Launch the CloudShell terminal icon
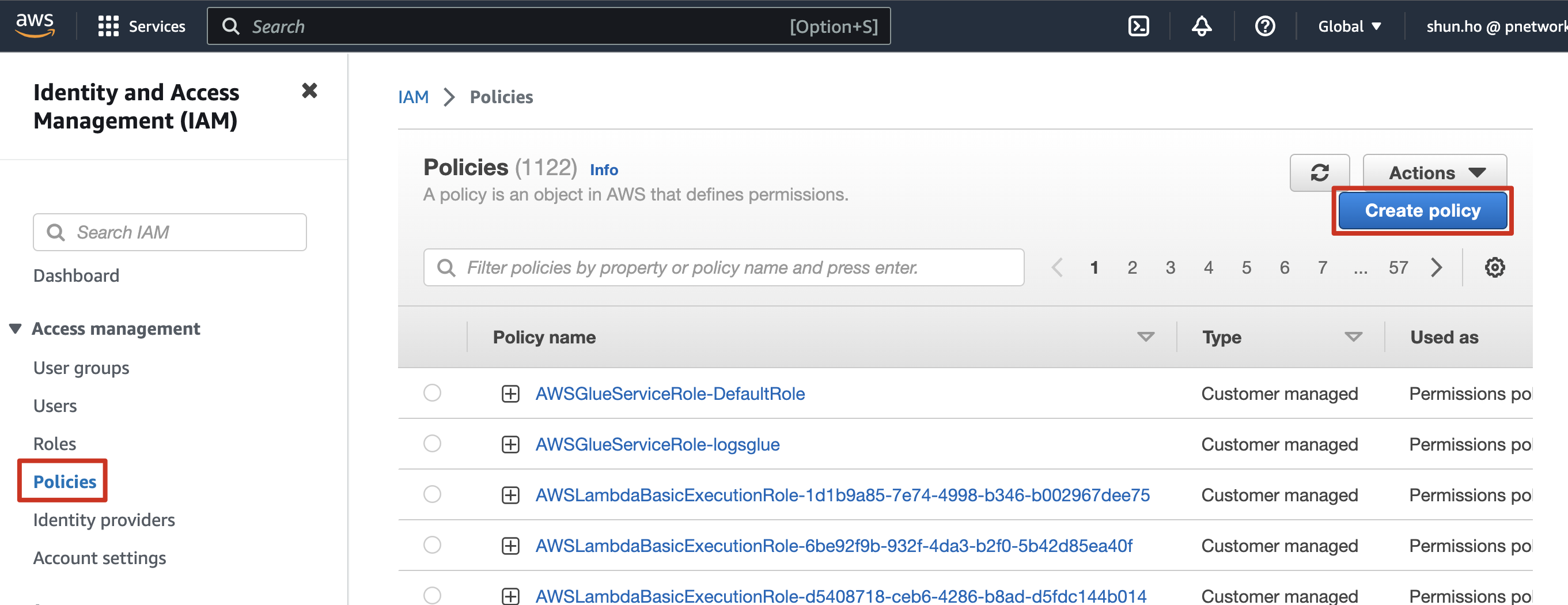 coord(1138,26)
